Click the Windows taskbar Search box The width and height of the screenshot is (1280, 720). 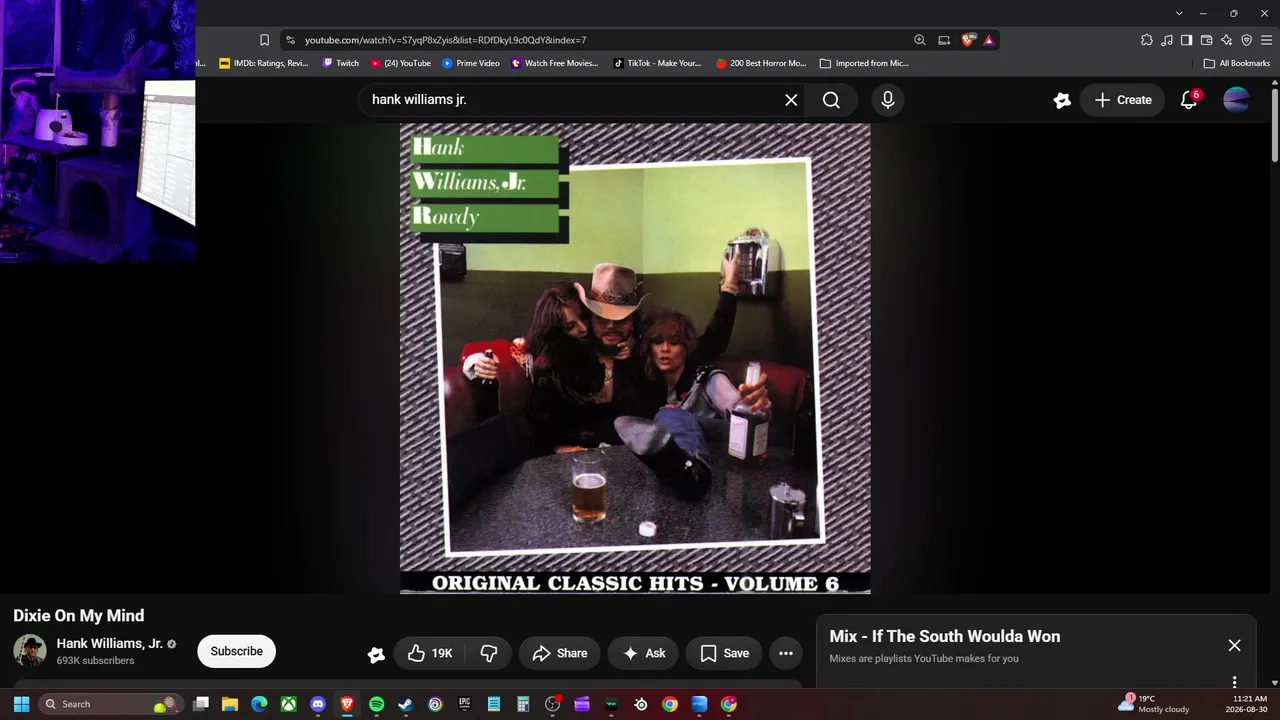point(110,704)
